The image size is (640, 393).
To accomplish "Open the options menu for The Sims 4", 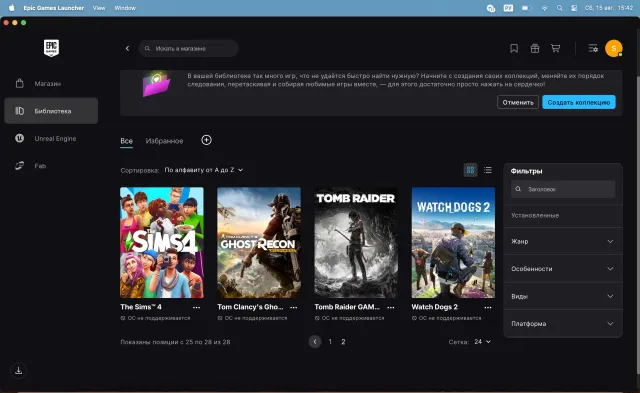I will 196,307.
